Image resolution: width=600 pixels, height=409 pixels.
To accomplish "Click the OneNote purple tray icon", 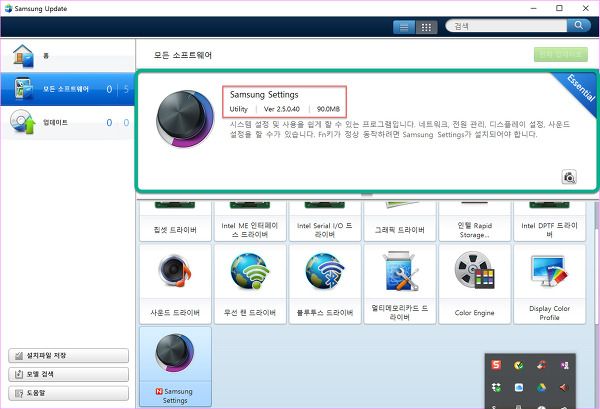I will coord(564,365).
